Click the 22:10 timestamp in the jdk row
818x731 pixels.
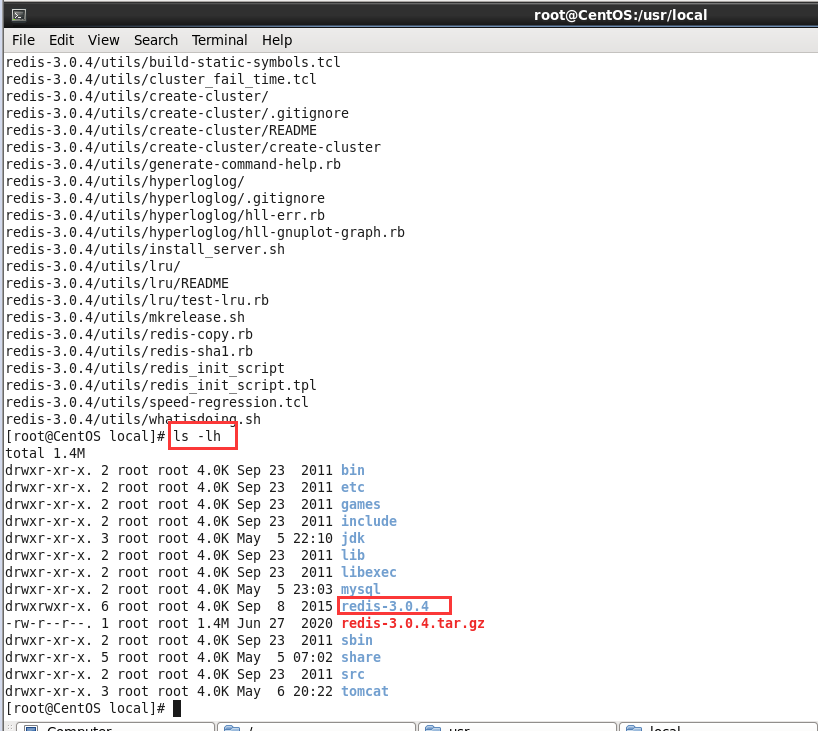point(312,538)
